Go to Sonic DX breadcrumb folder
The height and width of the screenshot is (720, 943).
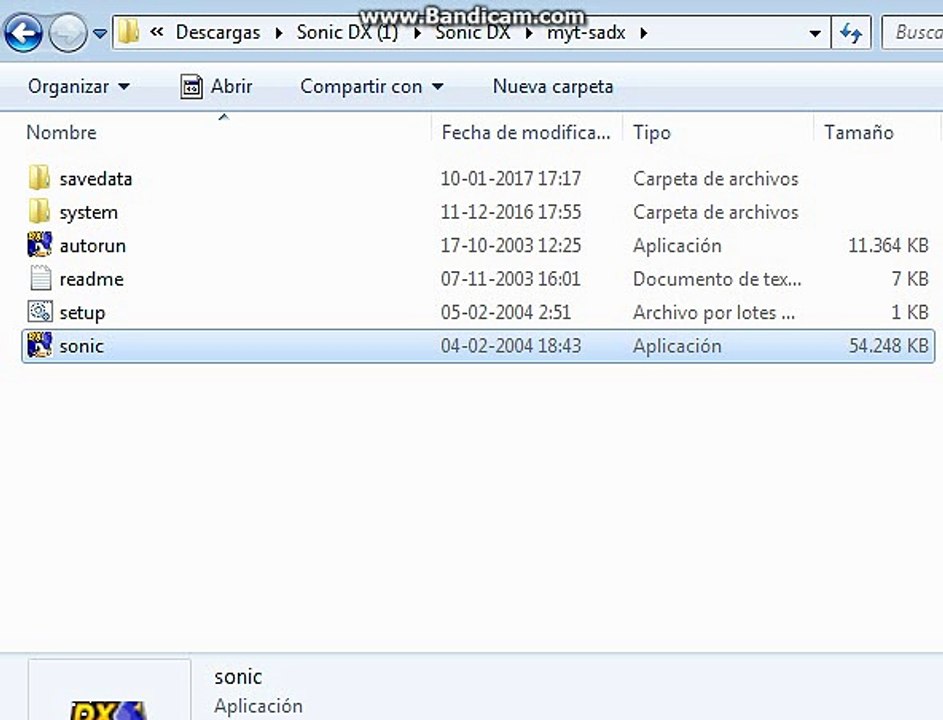tap(473, 32)
